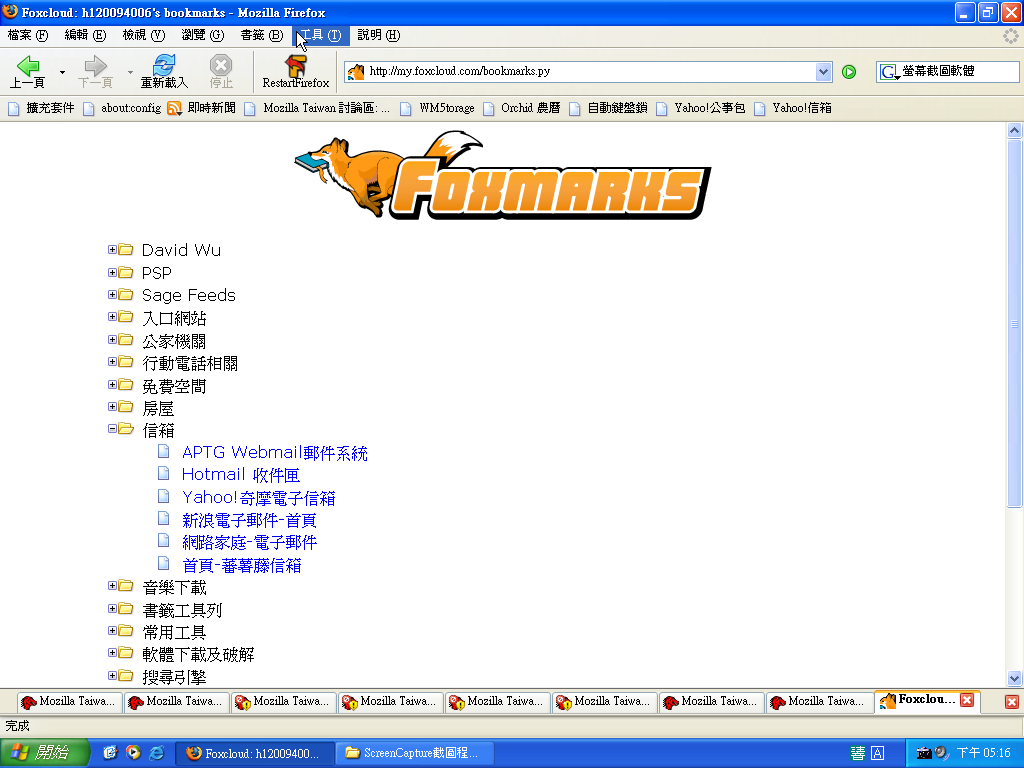Expand the 入口網站 folder
Image resolution: width=1024 pixels, height=768 pixels.
(x=112, y=317)
